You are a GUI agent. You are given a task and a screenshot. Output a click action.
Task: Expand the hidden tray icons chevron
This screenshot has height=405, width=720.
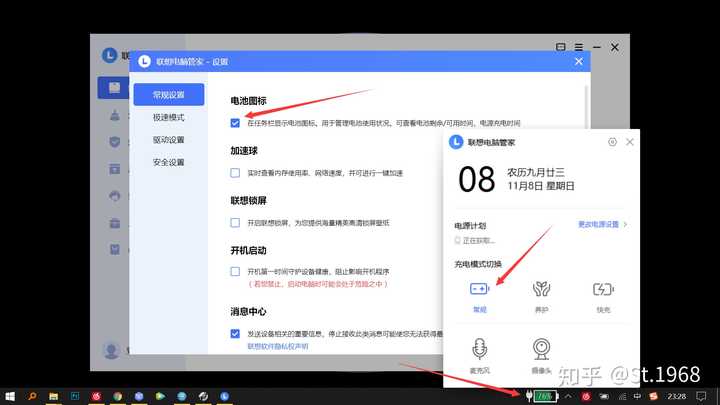click(x=568, y=396)
